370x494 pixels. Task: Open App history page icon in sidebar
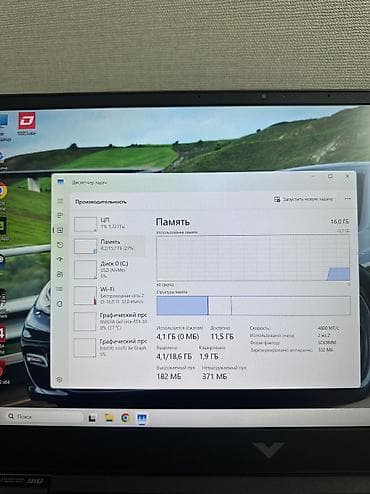60,245
